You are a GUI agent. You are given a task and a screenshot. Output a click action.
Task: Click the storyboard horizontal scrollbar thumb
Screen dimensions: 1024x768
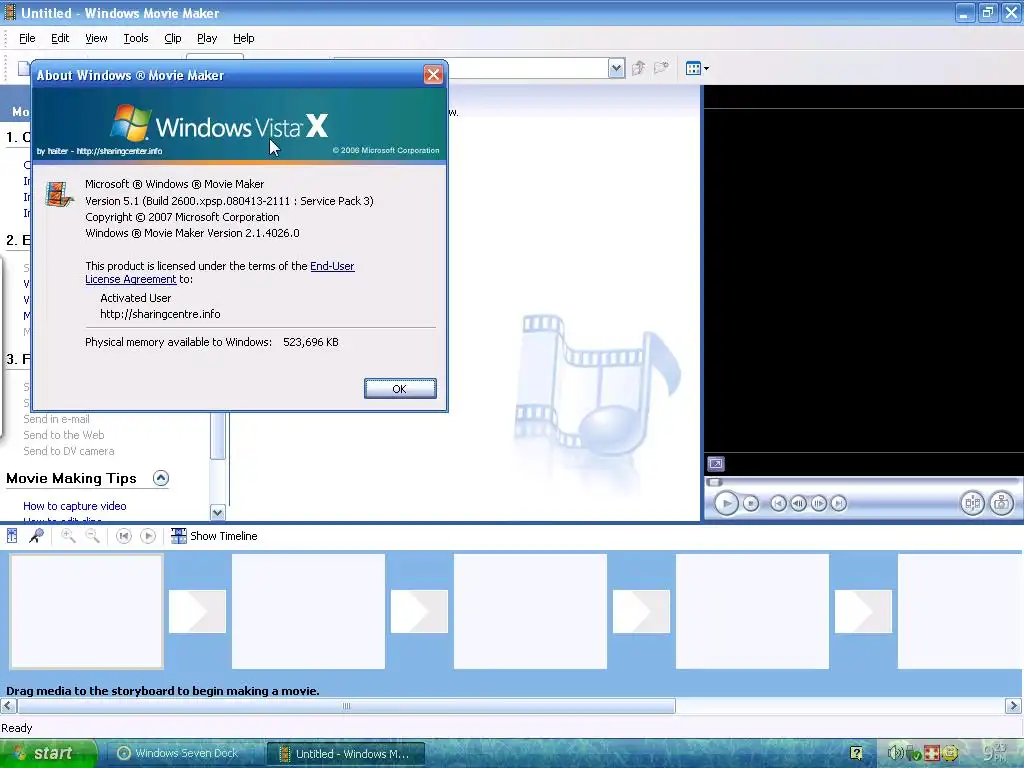[x=346, y=706]
